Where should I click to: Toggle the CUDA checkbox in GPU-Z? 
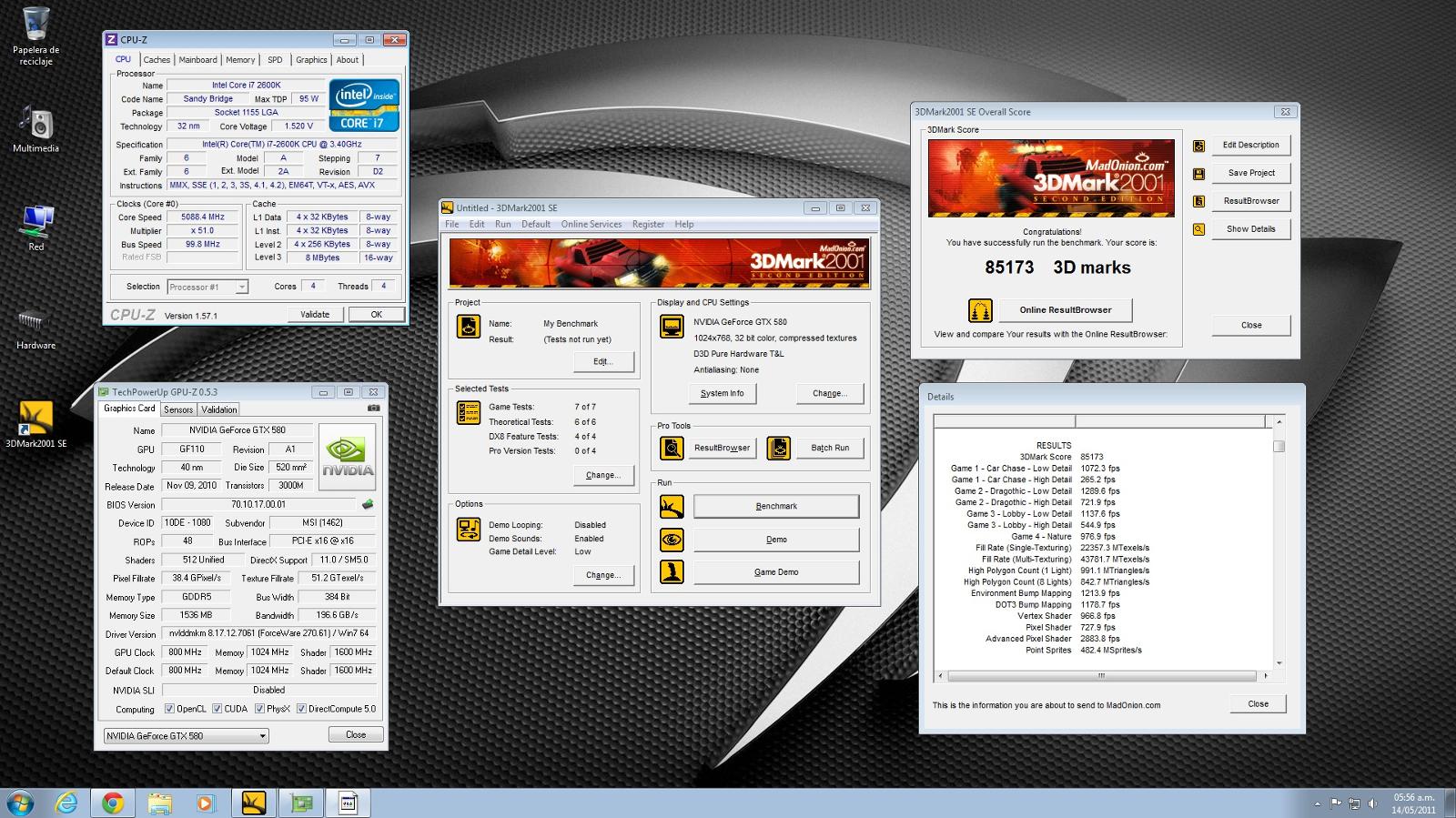coord(217,709)
